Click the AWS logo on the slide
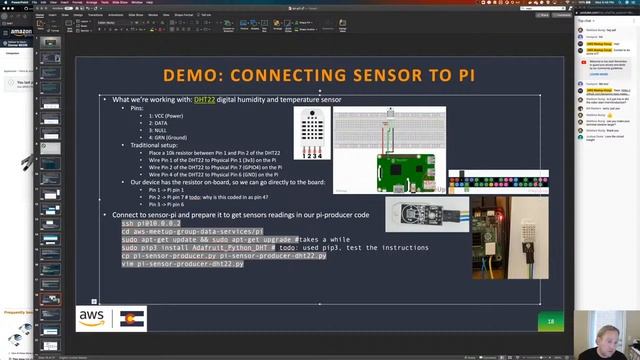 pos(92,318)
